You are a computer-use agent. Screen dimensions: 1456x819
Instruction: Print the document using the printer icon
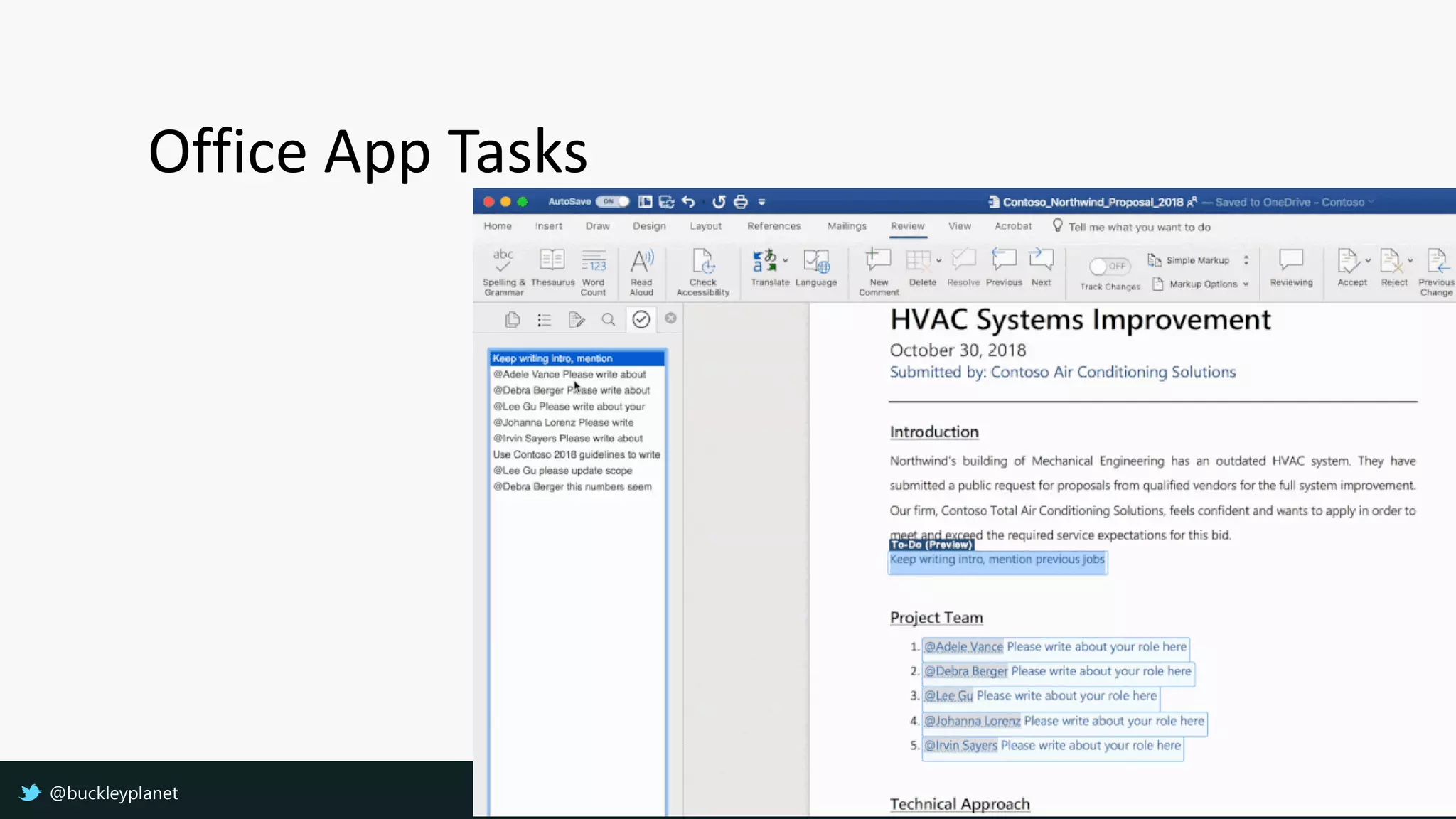741,202
